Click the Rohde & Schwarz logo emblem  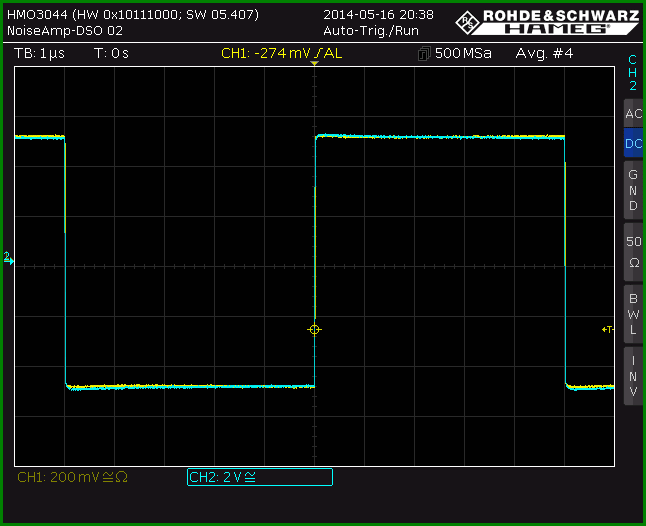pos(467,22)
